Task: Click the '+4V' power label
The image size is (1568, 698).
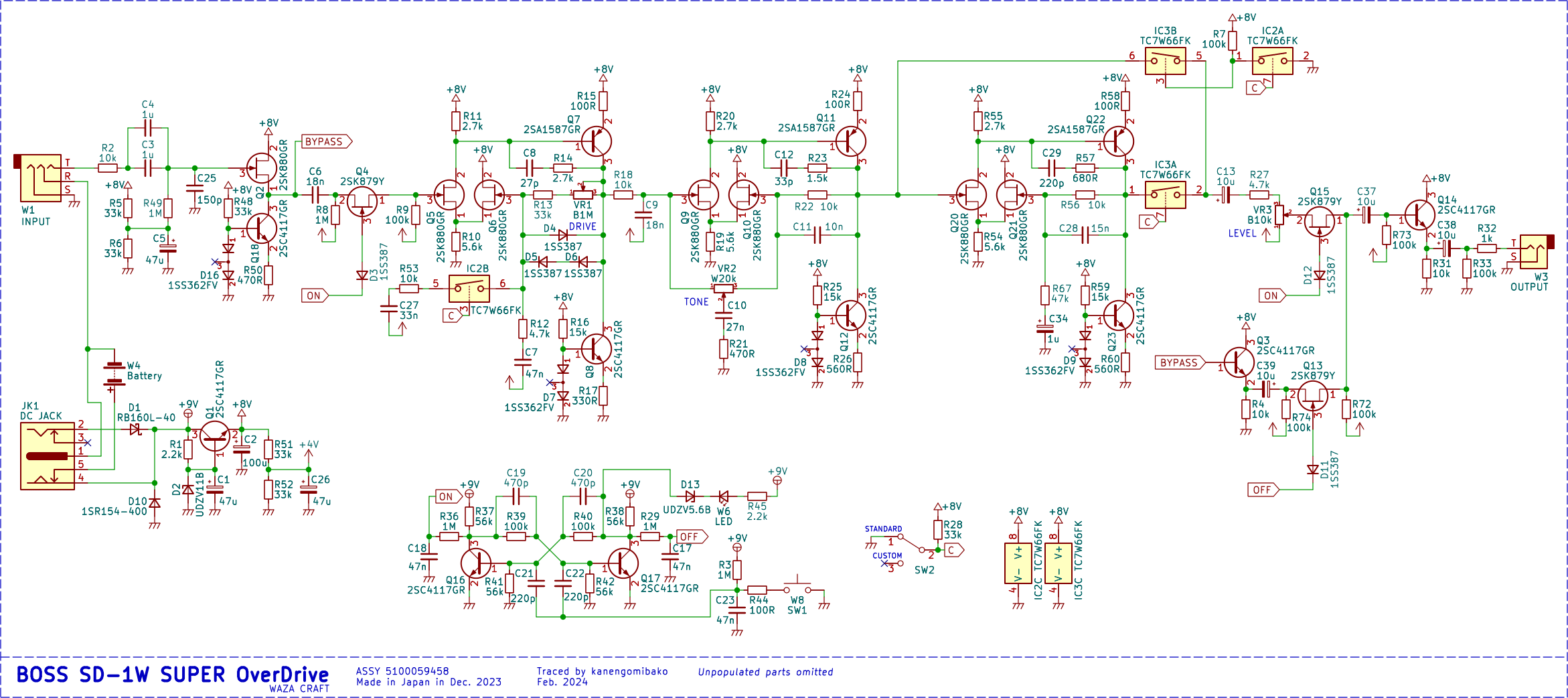Action: pyautogui.click(x=309, y=445)
